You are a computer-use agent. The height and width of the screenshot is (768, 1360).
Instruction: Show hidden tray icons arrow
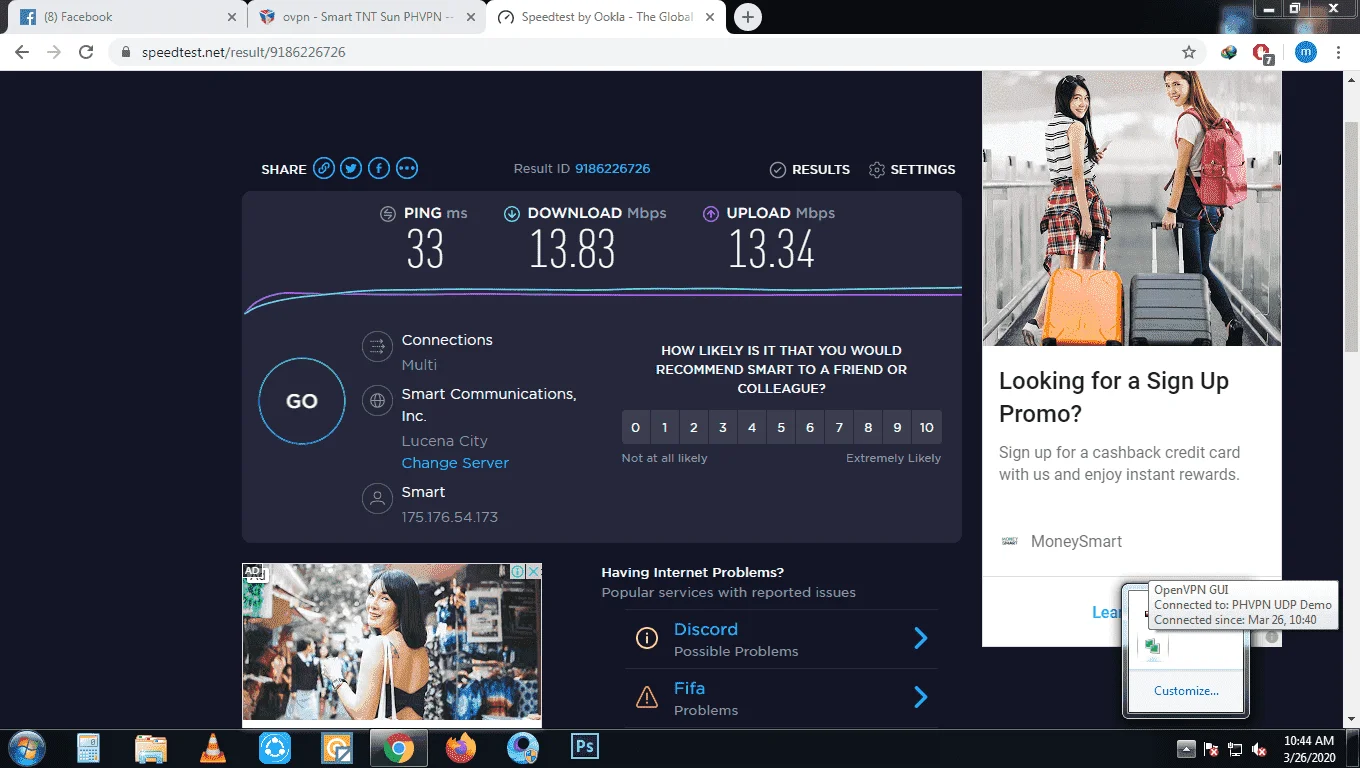tap(1186, 749)
